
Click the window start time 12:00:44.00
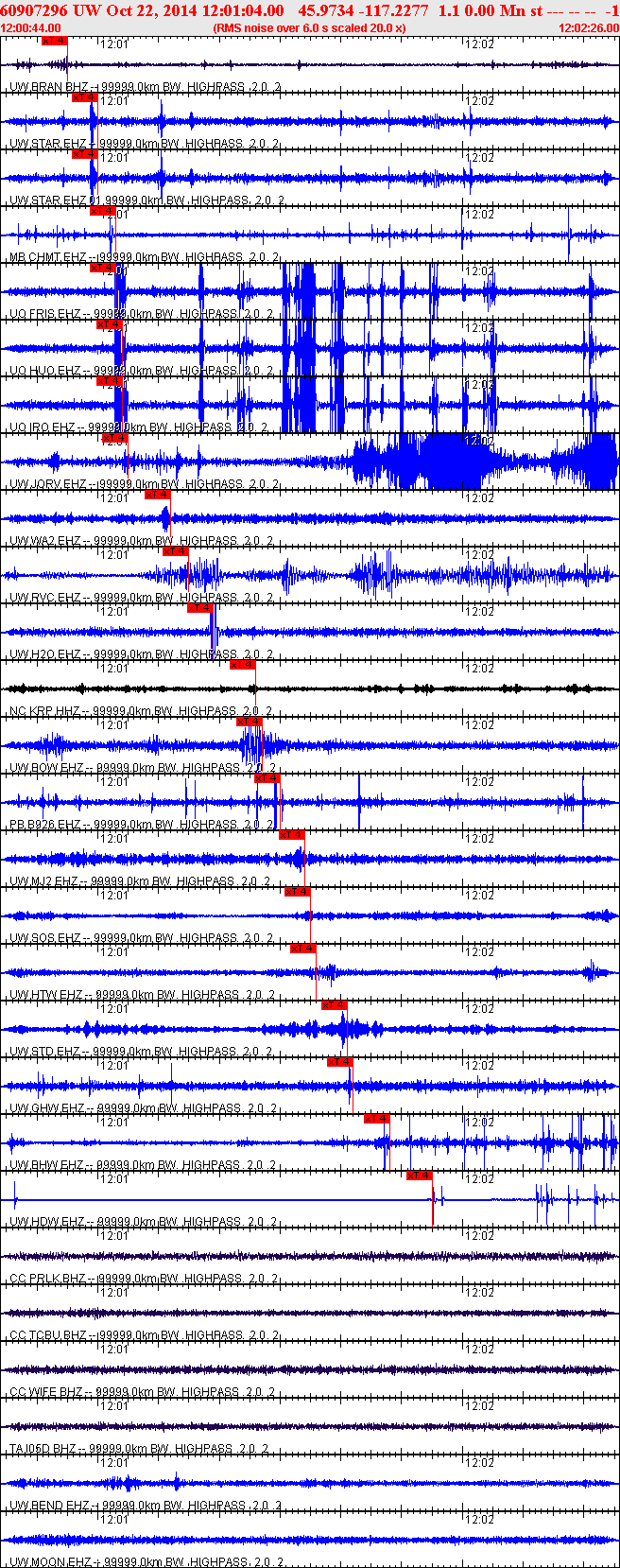click(x=31, y=28)
